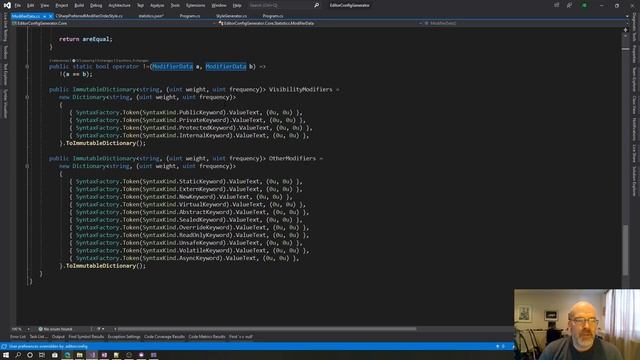The height and width of the screenshot is (360, 640).
Task: Switch to CSharpPreferredModifierOrderStyle.cs tab
Action: pos(89,16)
